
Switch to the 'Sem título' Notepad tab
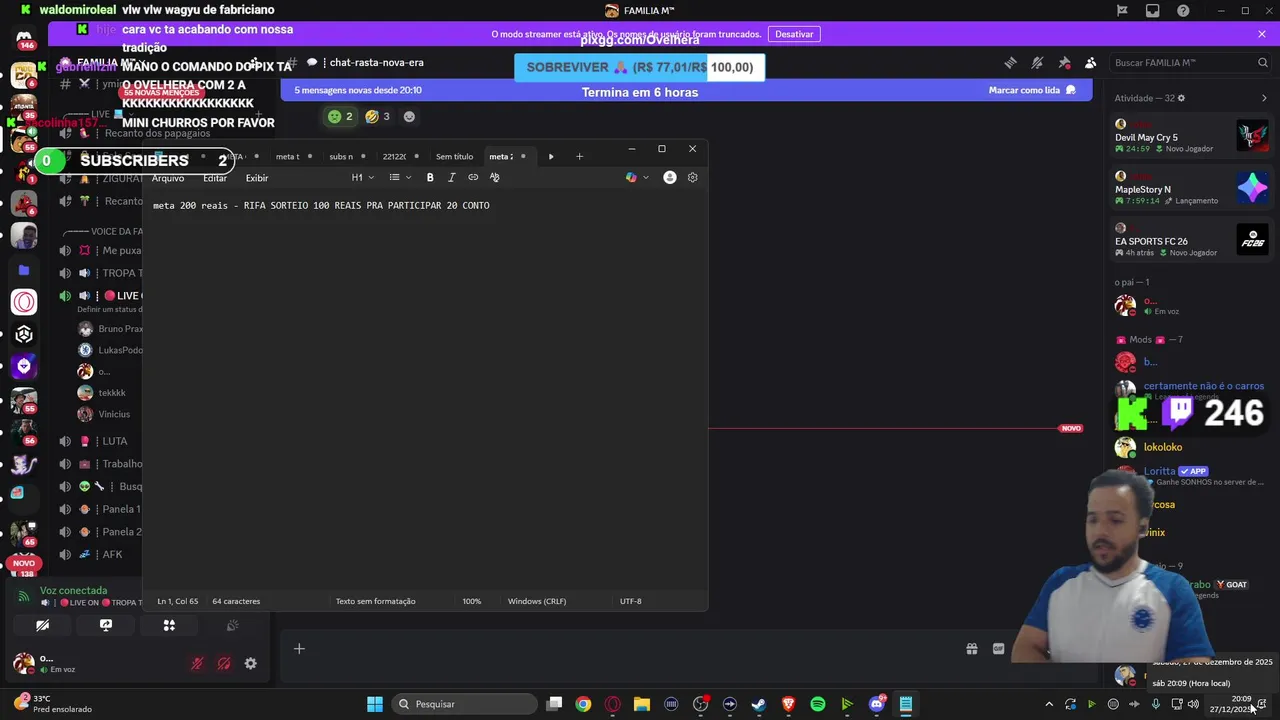[455, 156]
